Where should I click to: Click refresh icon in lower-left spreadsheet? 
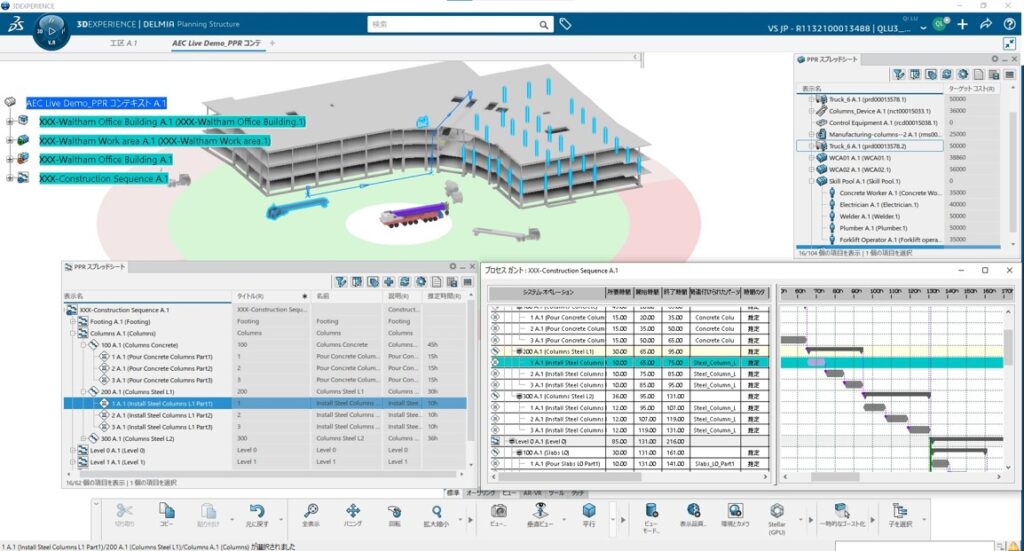[404, 282]
